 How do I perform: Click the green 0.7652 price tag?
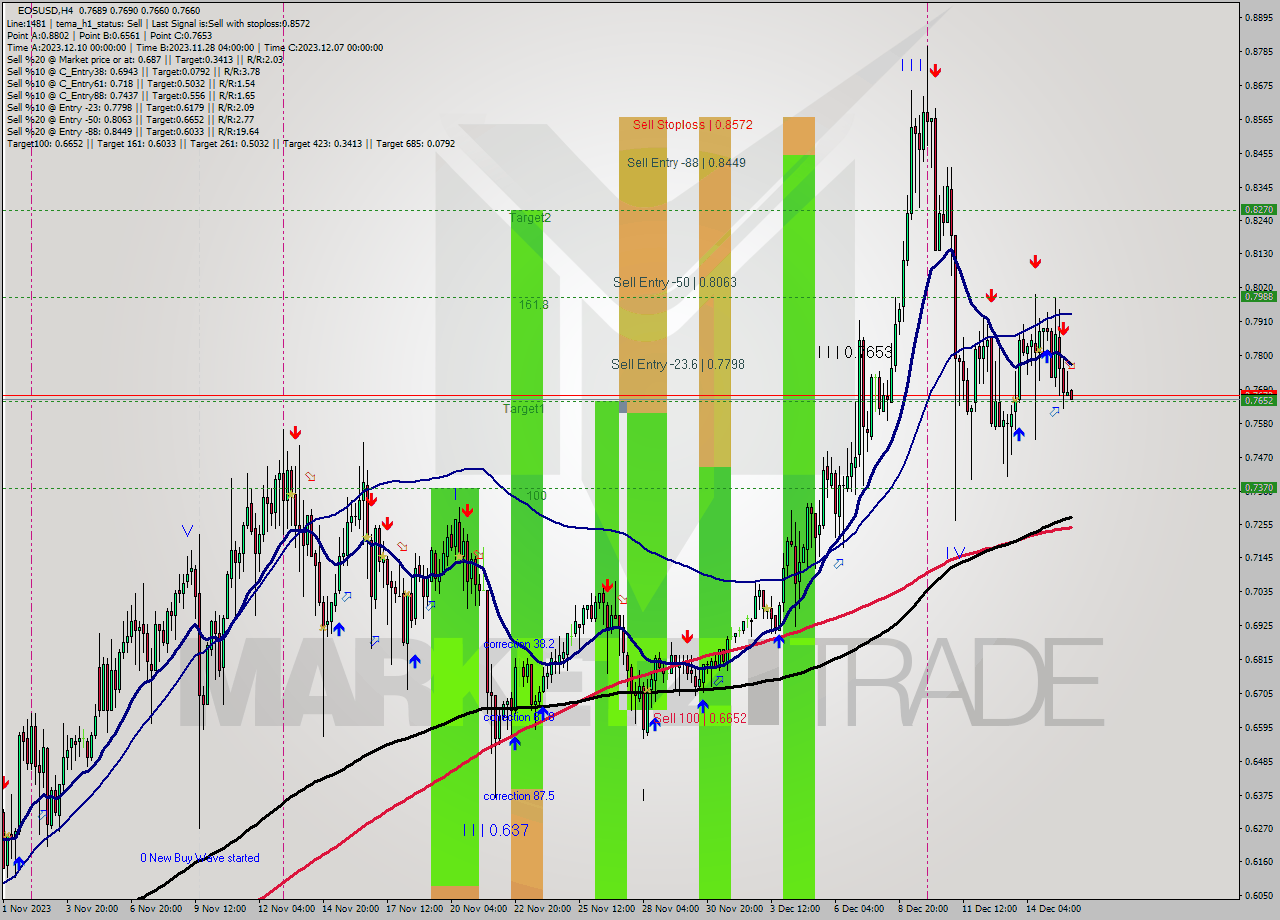[1258, 401]
